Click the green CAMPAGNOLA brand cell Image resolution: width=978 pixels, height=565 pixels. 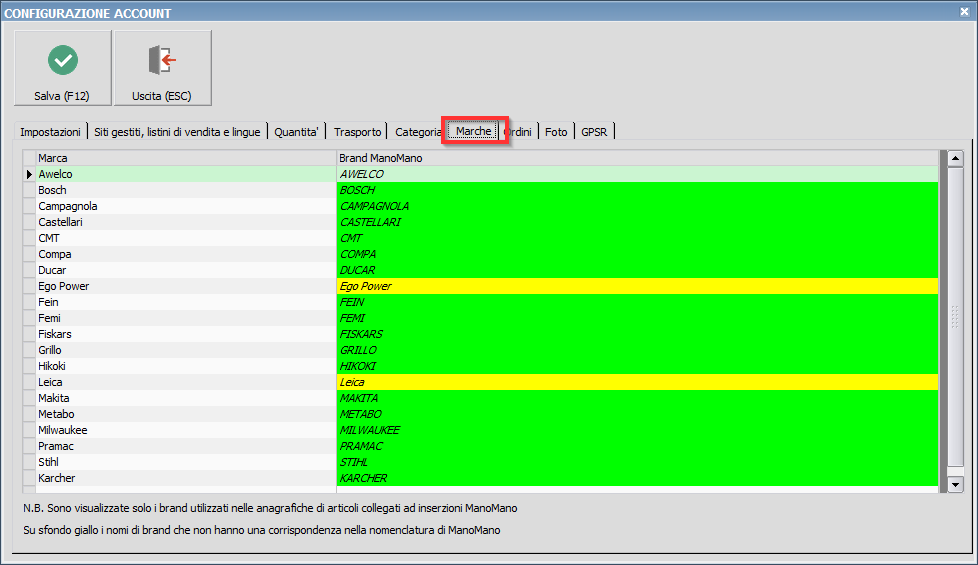(x=637, y=206)
